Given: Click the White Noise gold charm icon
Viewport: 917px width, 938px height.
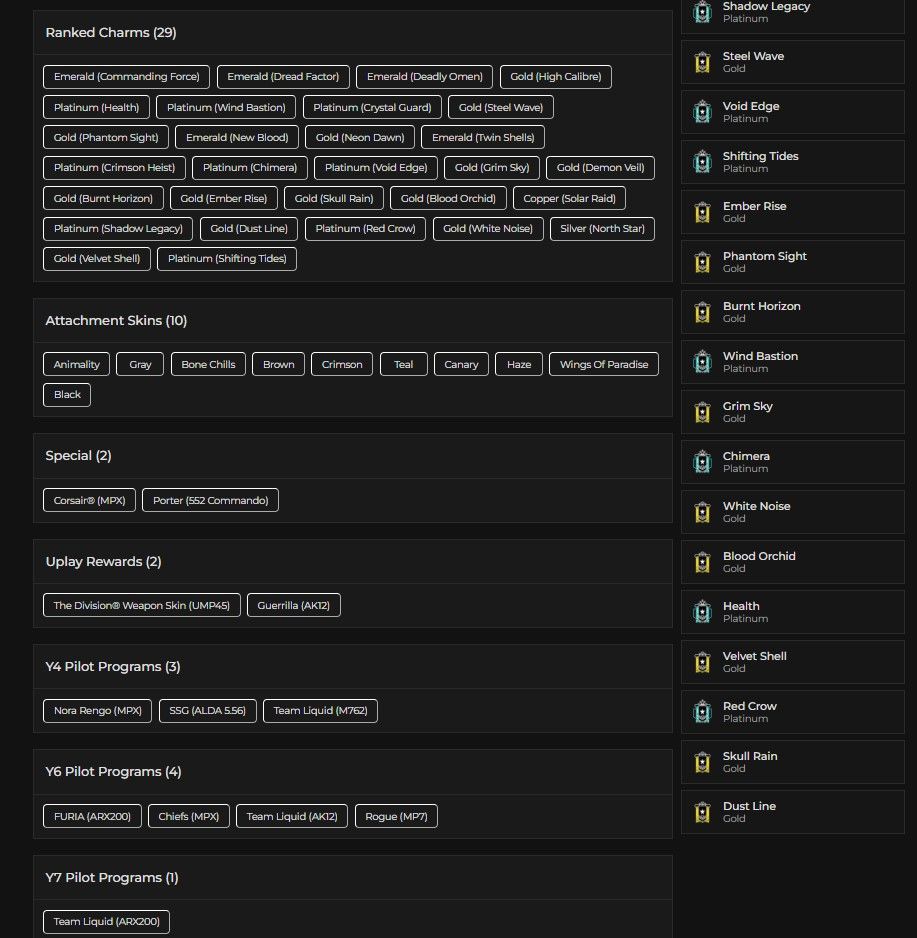Looking at the screenshot, I should pos(702,512).
